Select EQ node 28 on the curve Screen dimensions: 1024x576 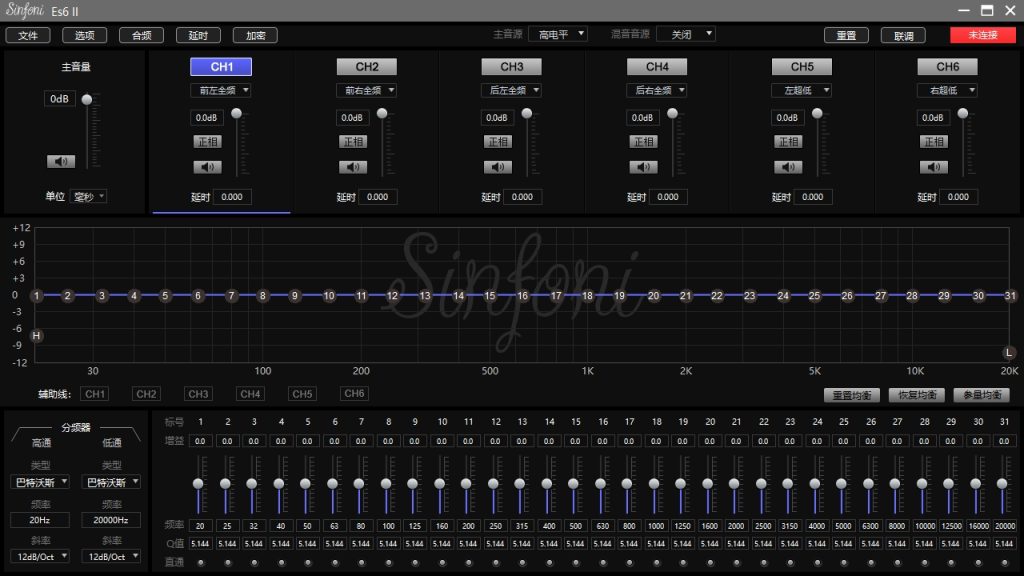(912, 296)
